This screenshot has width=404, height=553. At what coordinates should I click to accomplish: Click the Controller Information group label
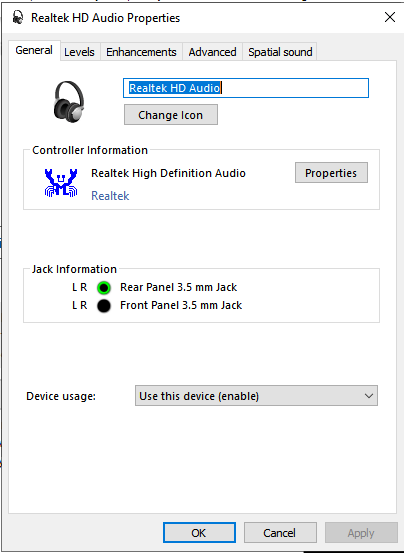click(90, 150)
